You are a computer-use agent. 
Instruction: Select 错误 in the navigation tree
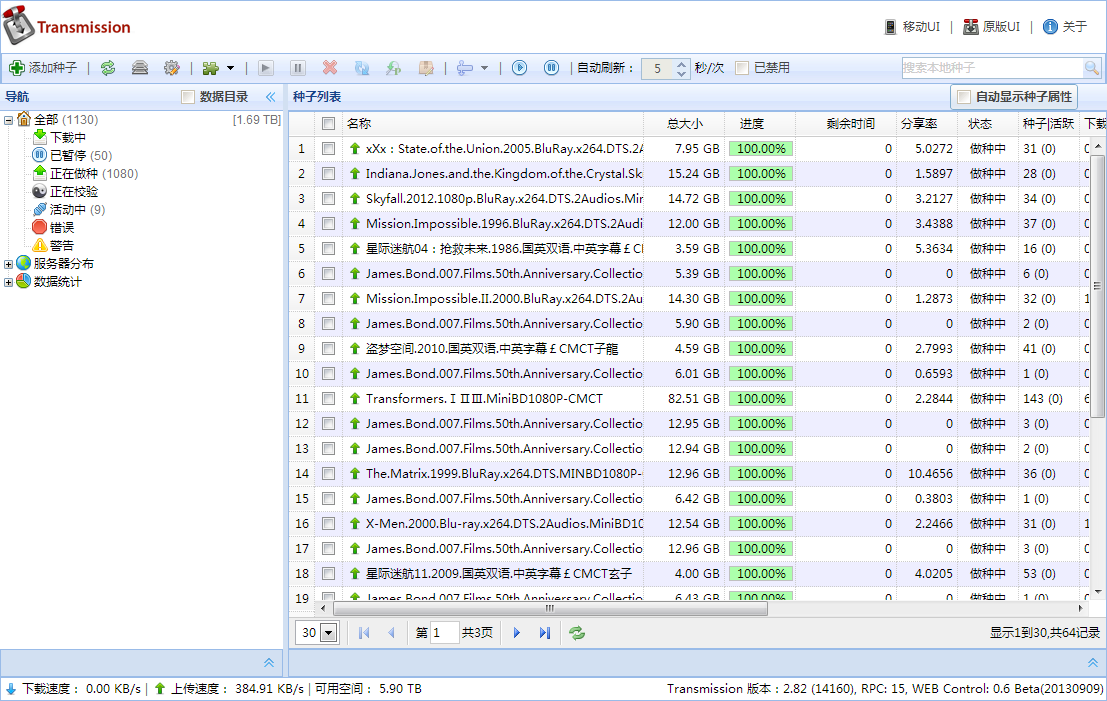(61, 227)
